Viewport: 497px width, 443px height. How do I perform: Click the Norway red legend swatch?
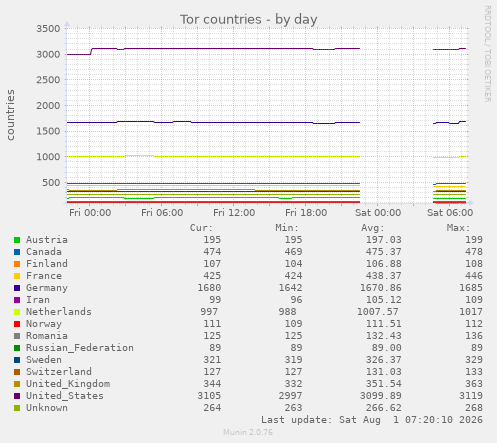(17, 324)
